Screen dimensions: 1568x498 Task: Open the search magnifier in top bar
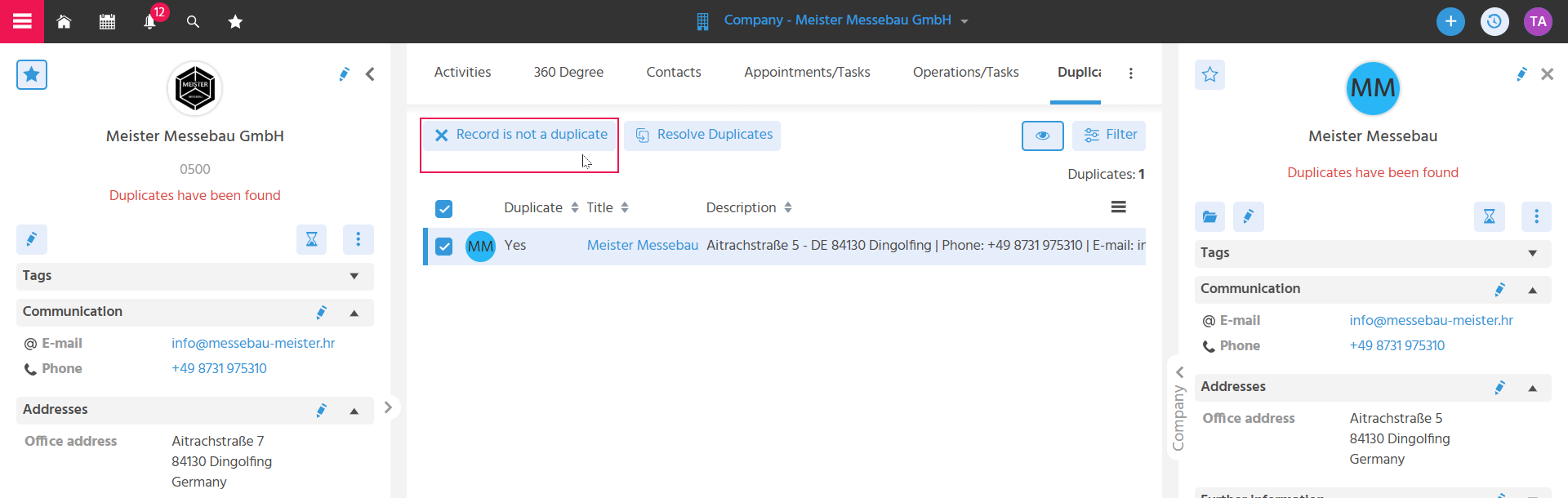[x=193, y=22]
